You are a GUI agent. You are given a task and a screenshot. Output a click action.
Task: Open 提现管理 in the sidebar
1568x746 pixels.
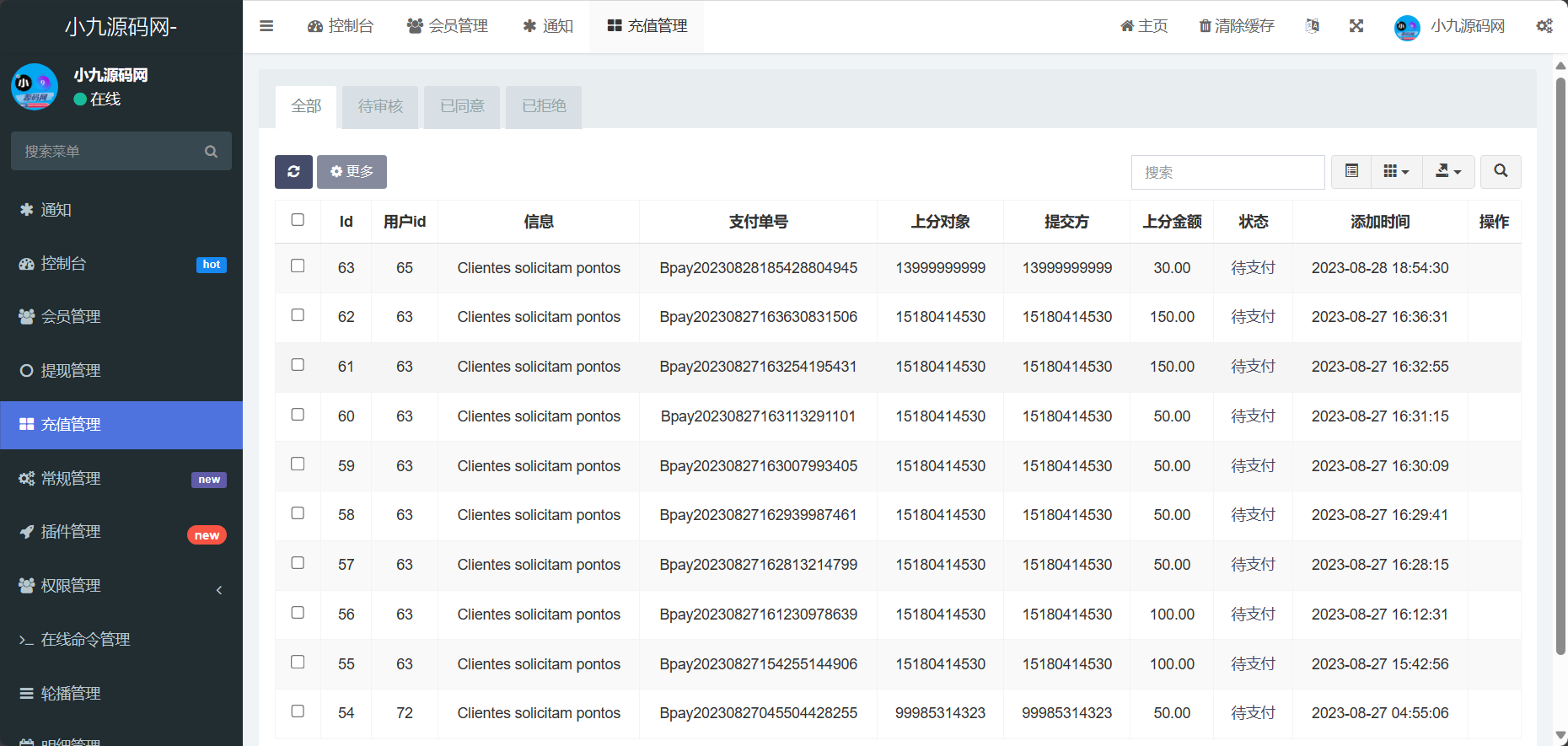coord(121,371)
